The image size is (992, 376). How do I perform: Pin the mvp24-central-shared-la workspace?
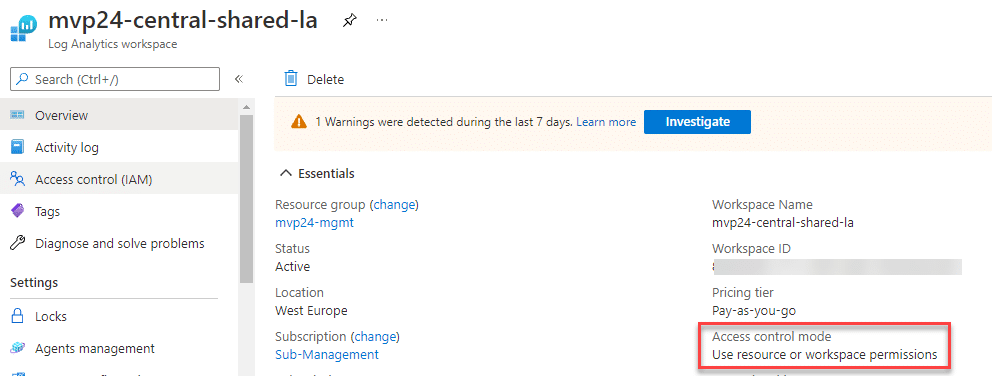(349, 21)
